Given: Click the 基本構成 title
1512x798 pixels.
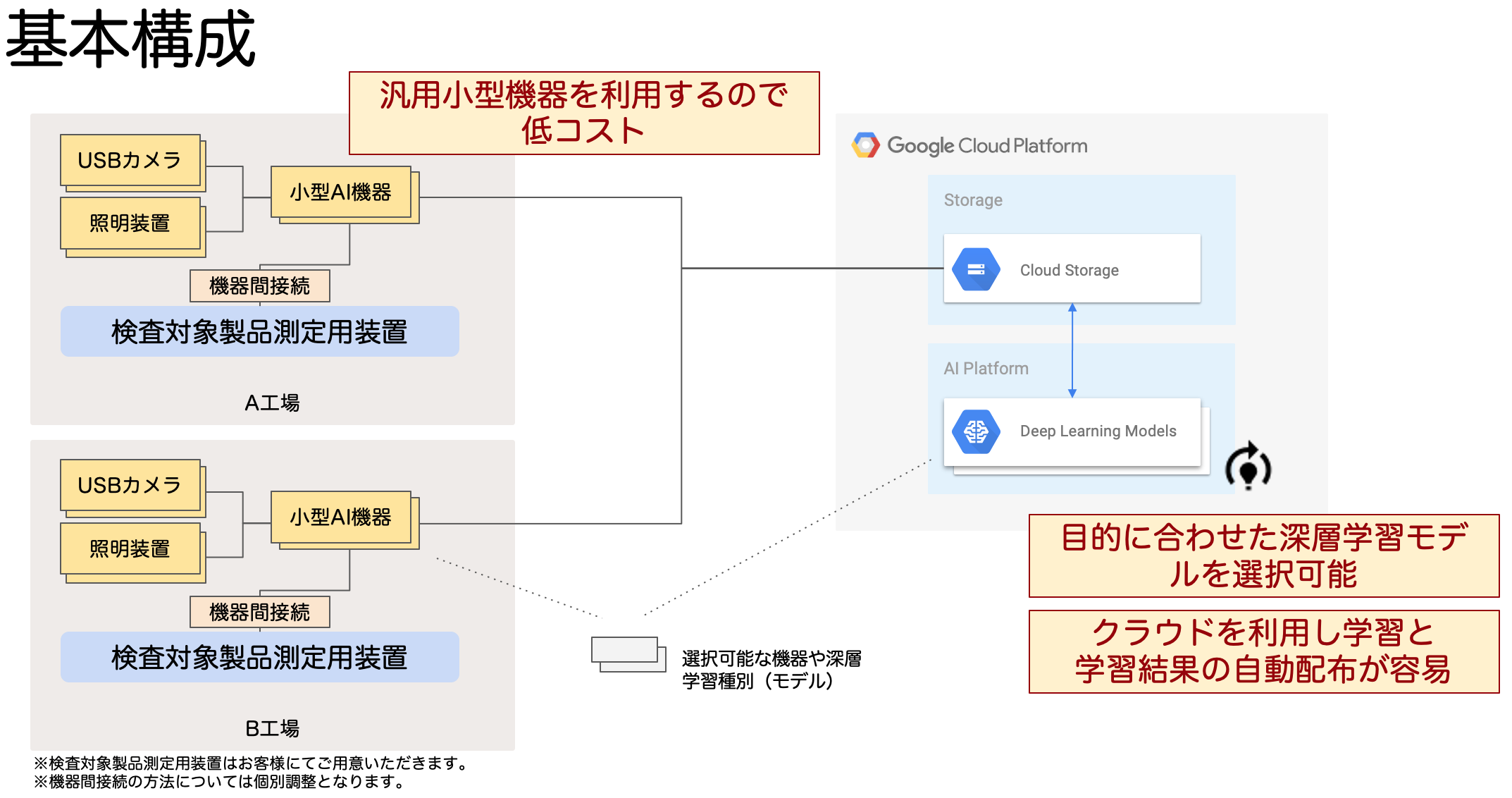Looking at the screenshot, I should (x=131, y=39).
